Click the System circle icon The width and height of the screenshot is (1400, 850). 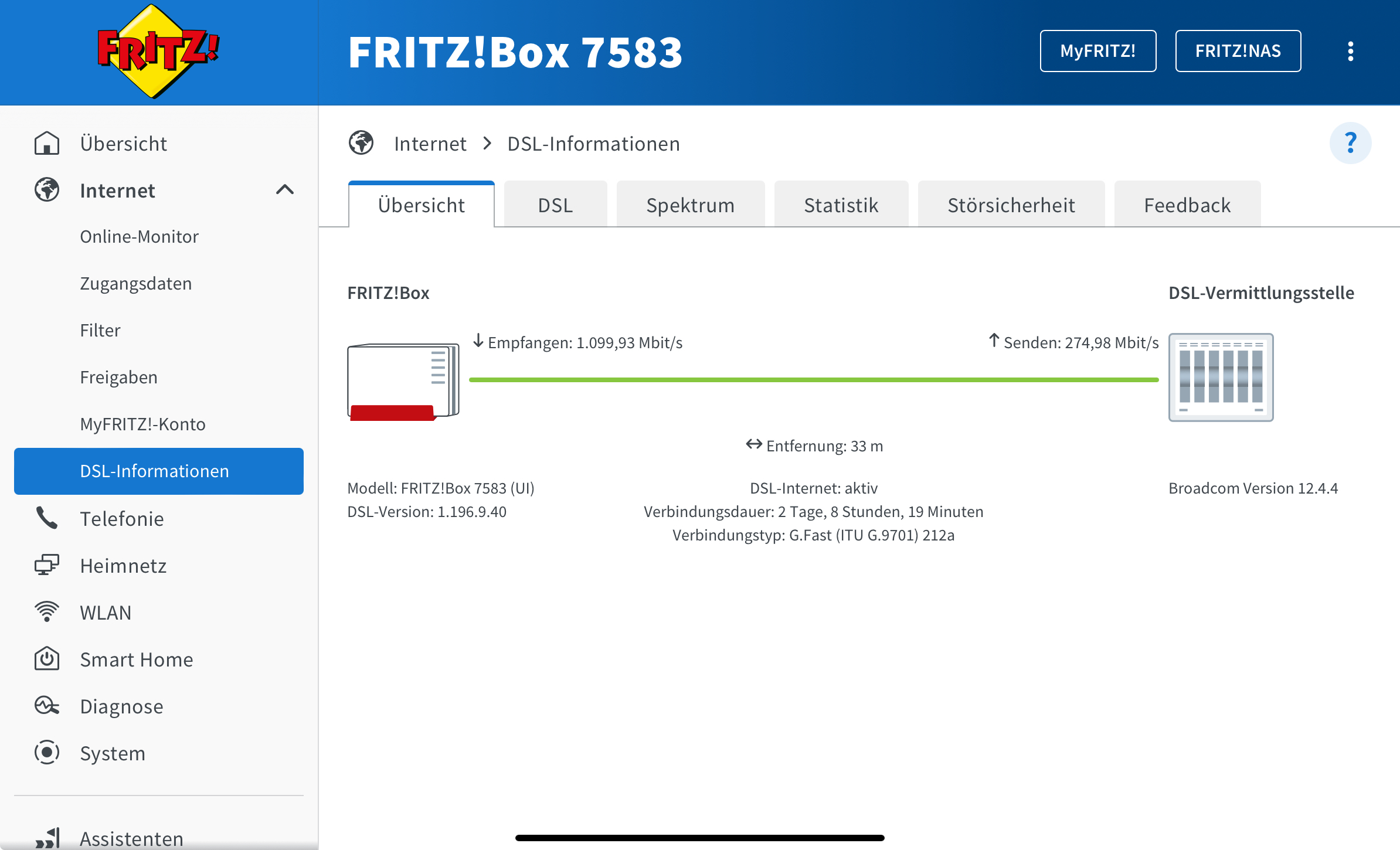tap(47, 753)
